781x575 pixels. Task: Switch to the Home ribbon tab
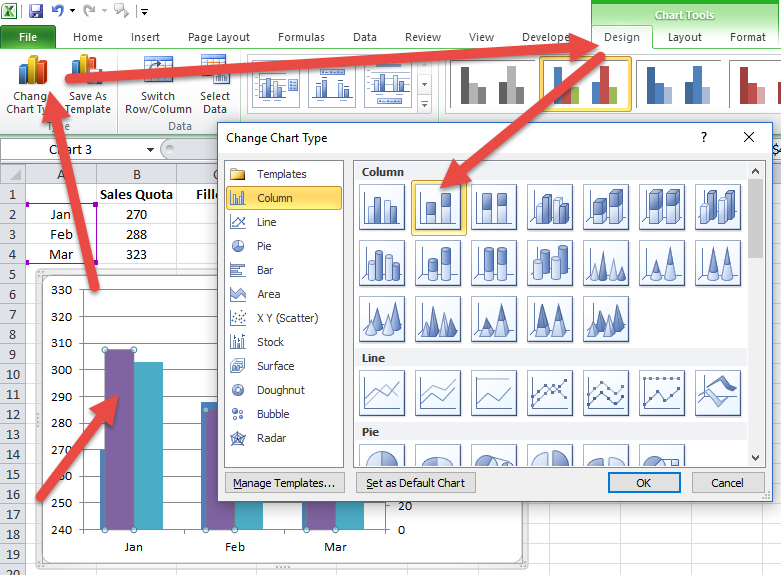click(x=88, y=37)
